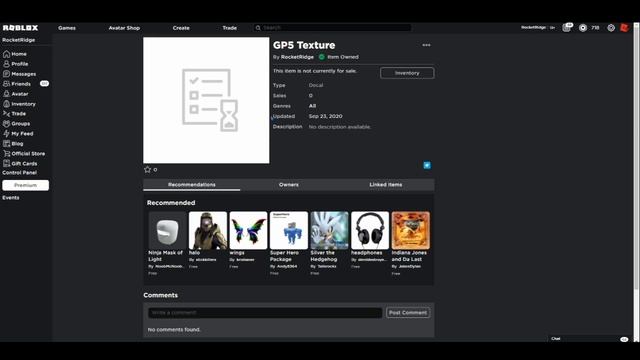
Task: Open Friends in the sidebar
Action: coord(17,84)
